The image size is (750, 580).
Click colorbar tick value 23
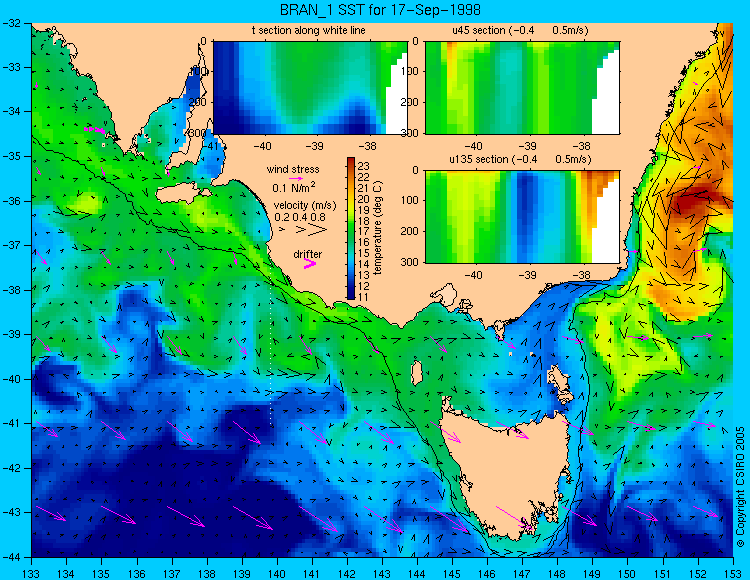364,166
